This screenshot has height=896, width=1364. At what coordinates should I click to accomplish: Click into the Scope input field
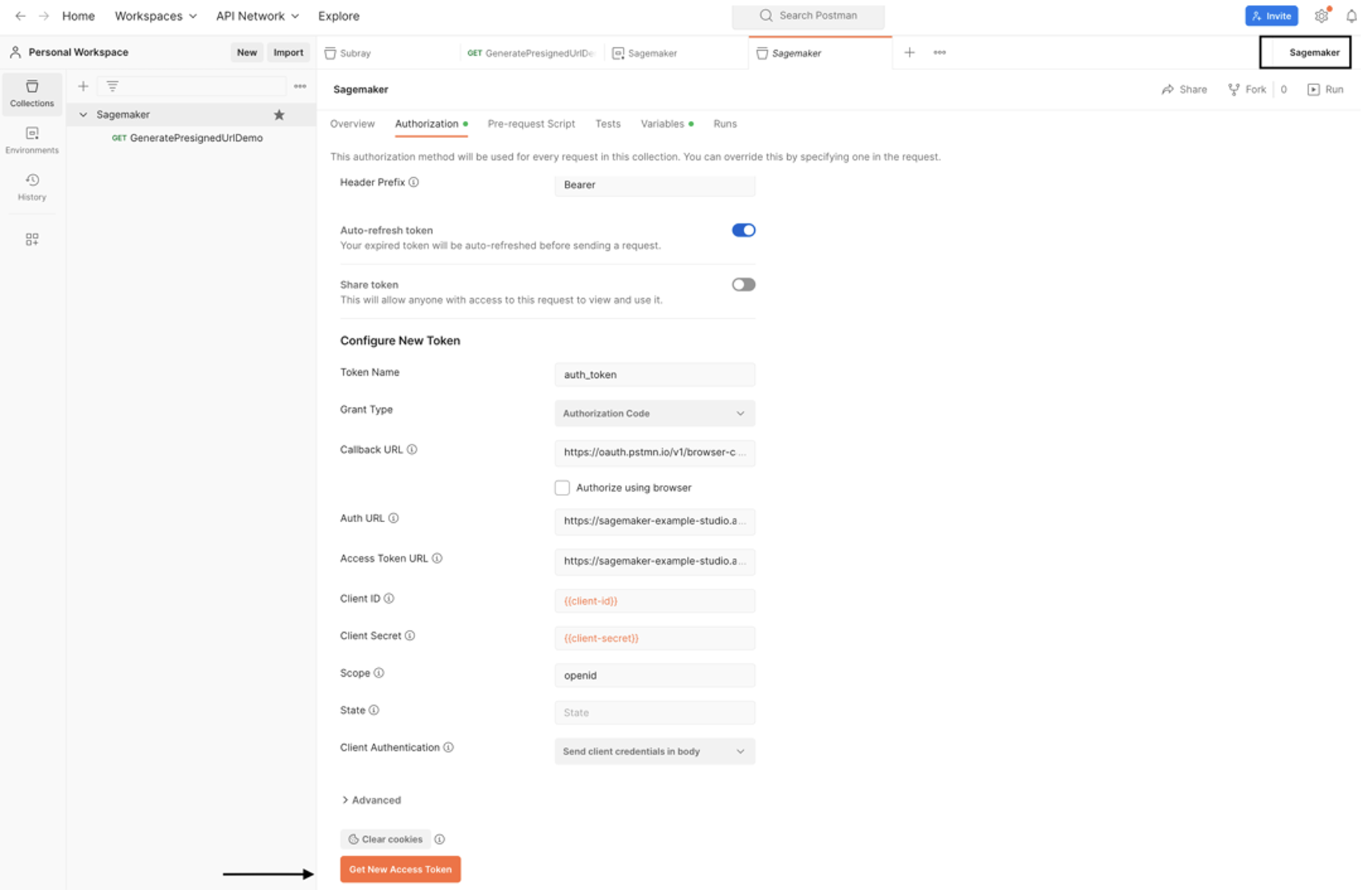[654, 675]
